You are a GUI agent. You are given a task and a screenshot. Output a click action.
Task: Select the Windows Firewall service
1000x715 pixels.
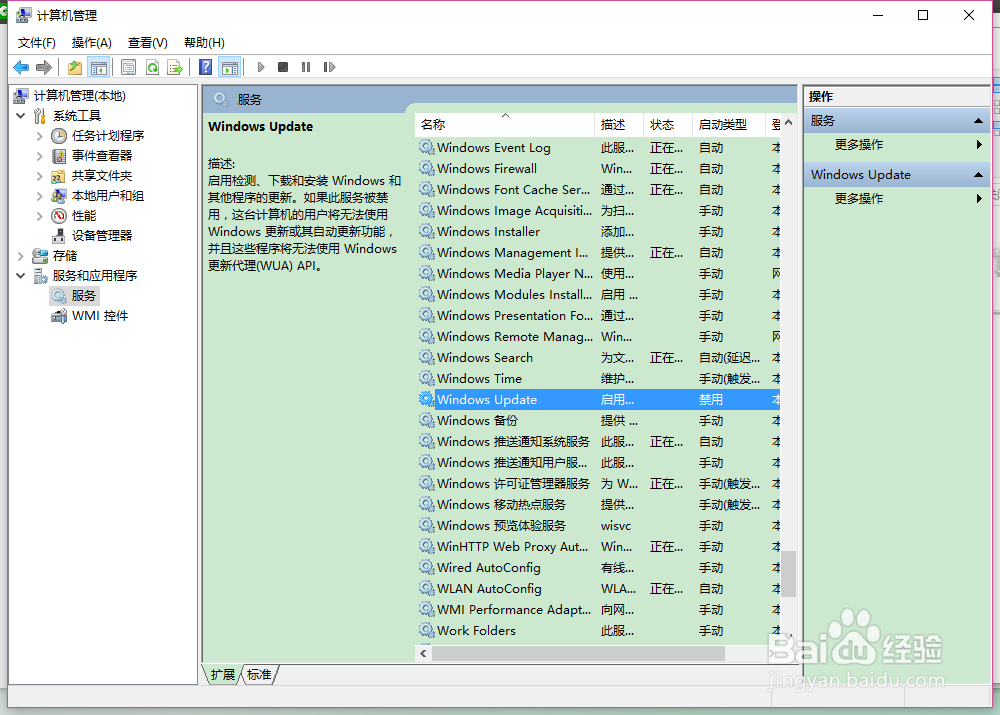click(487, 169)
